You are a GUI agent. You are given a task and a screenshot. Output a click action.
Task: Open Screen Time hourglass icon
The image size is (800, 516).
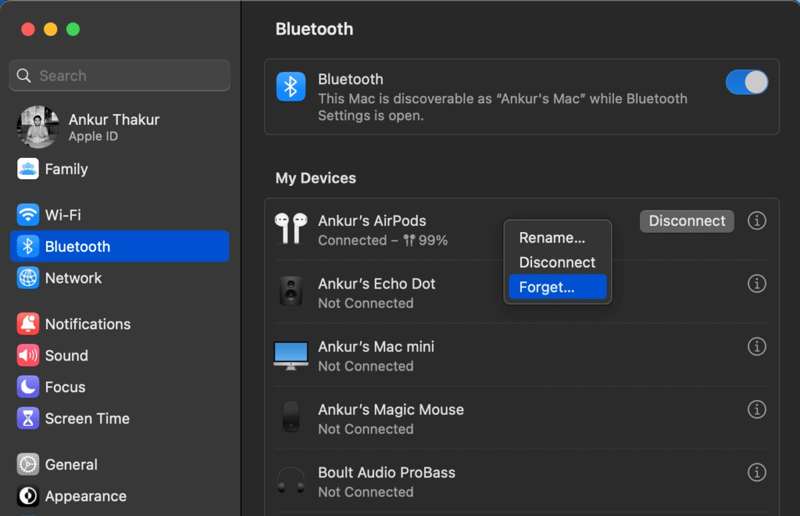28,419
